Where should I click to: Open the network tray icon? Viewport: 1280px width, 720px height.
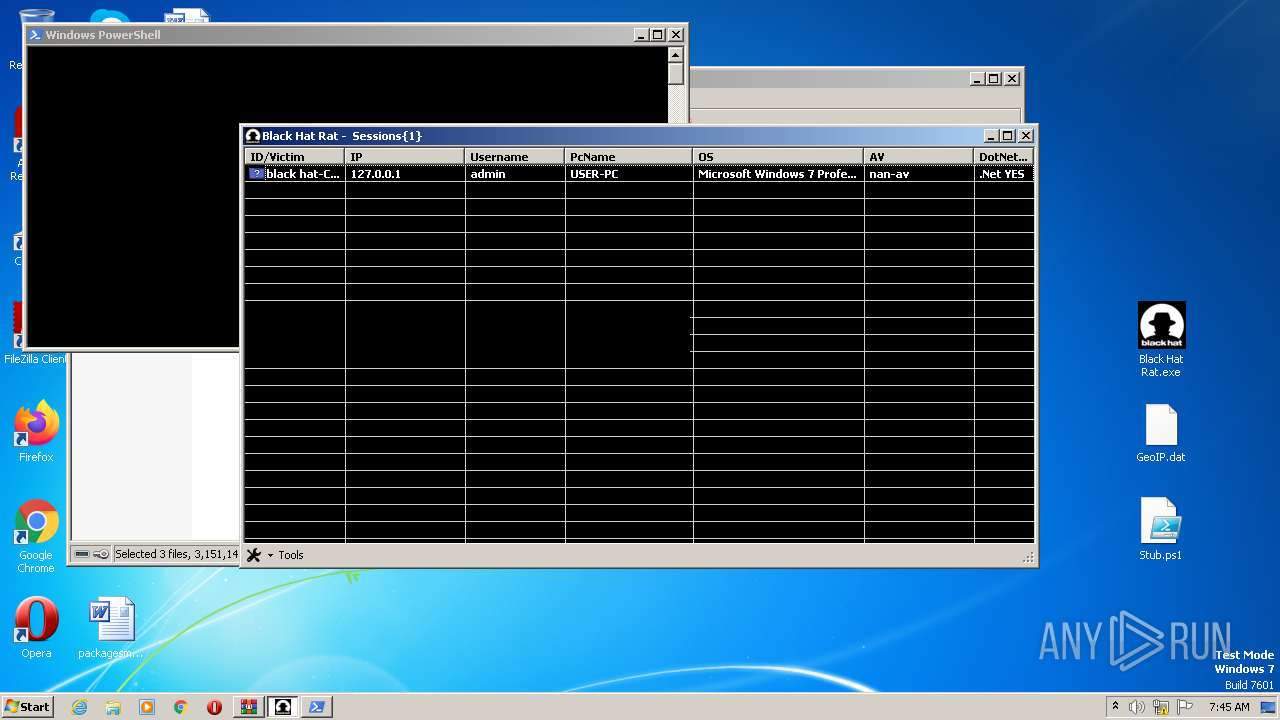1161,707
